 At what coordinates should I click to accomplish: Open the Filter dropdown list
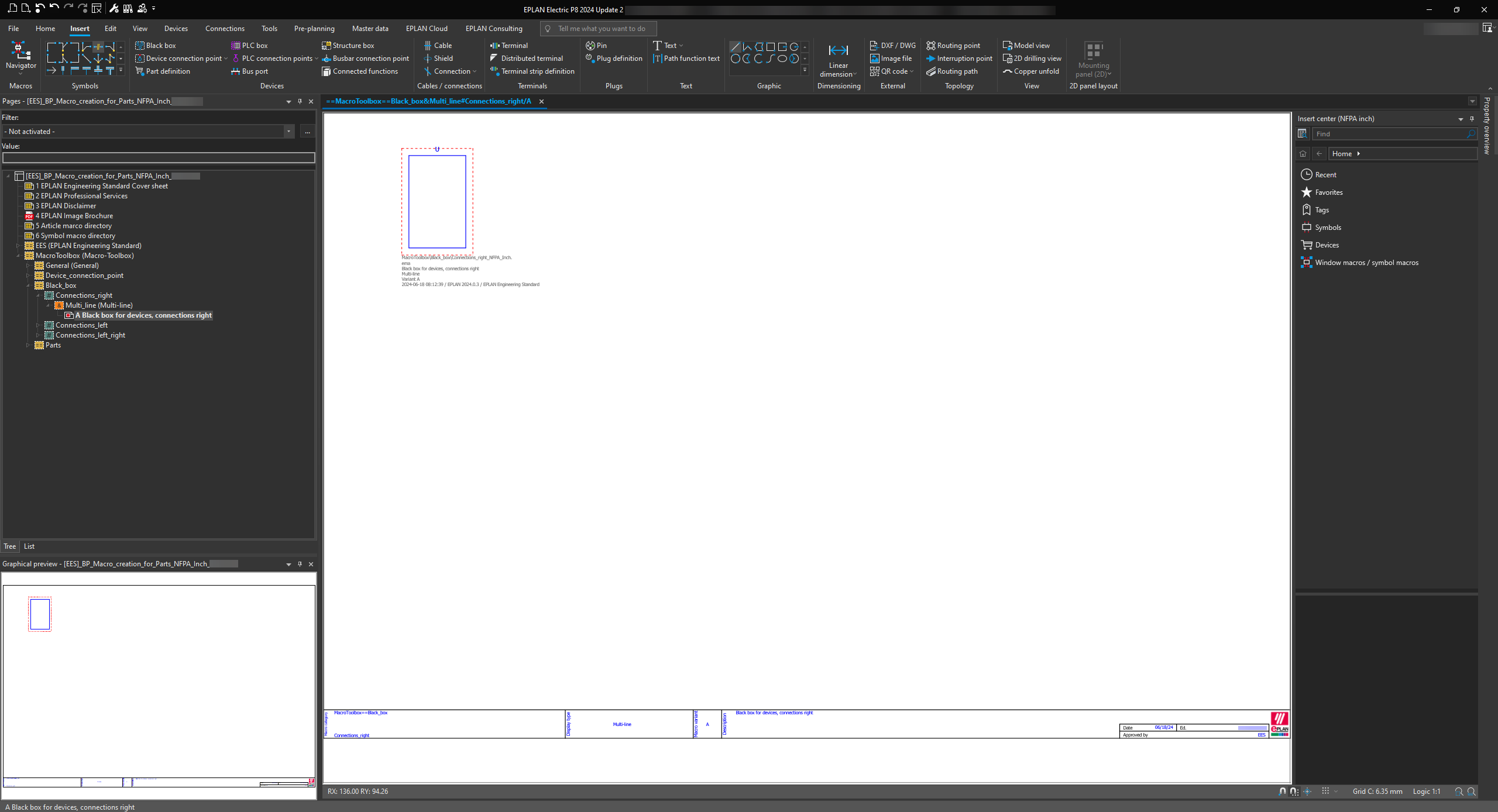(288, 132)
